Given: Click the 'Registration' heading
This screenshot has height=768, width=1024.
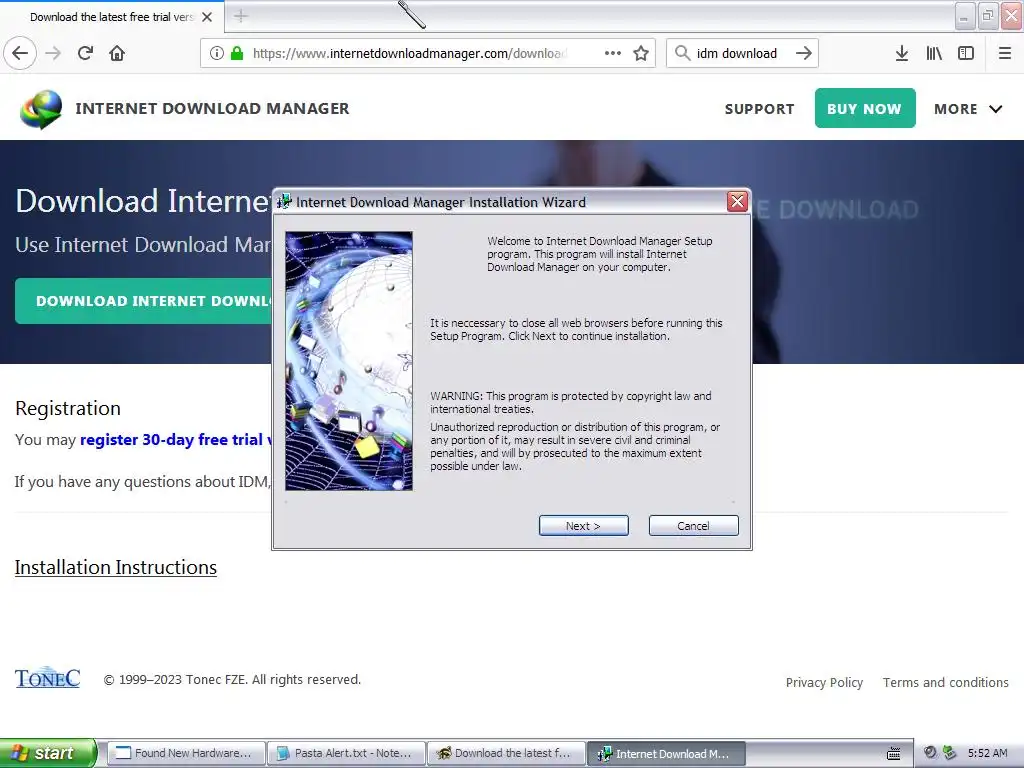Looking at the screenshot, I should point(68,408).
